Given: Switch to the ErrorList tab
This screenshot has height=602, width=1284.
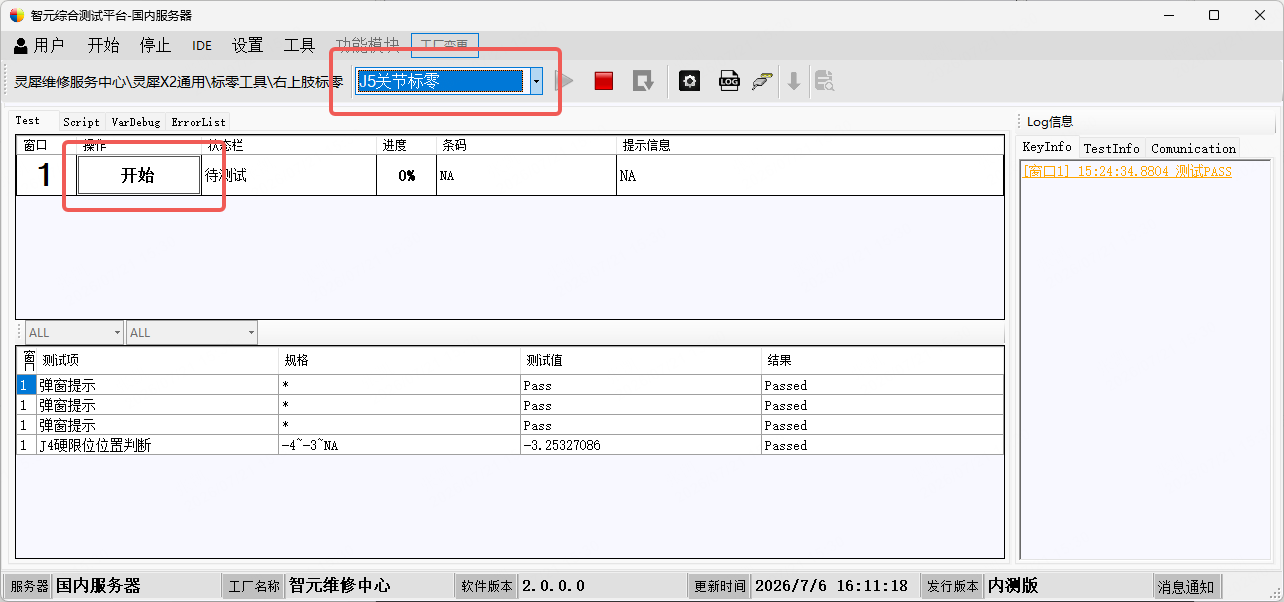Looking at the screenshot, I should coord(198,122).
